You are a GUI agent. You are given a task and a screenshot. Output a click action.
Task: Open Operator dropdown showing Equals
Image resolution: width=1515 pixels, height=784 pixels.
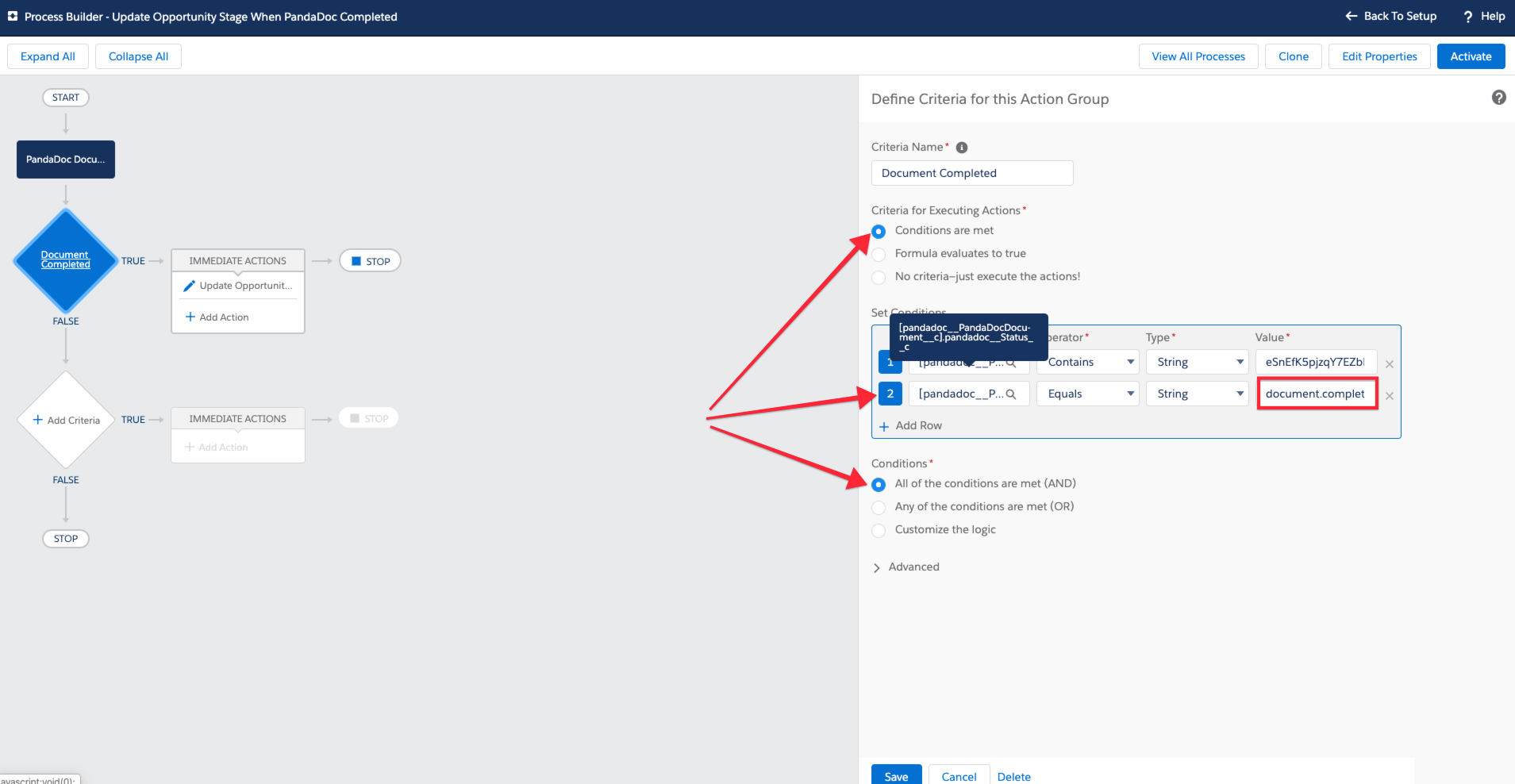pyautogui.click(x=1088, y=394)
